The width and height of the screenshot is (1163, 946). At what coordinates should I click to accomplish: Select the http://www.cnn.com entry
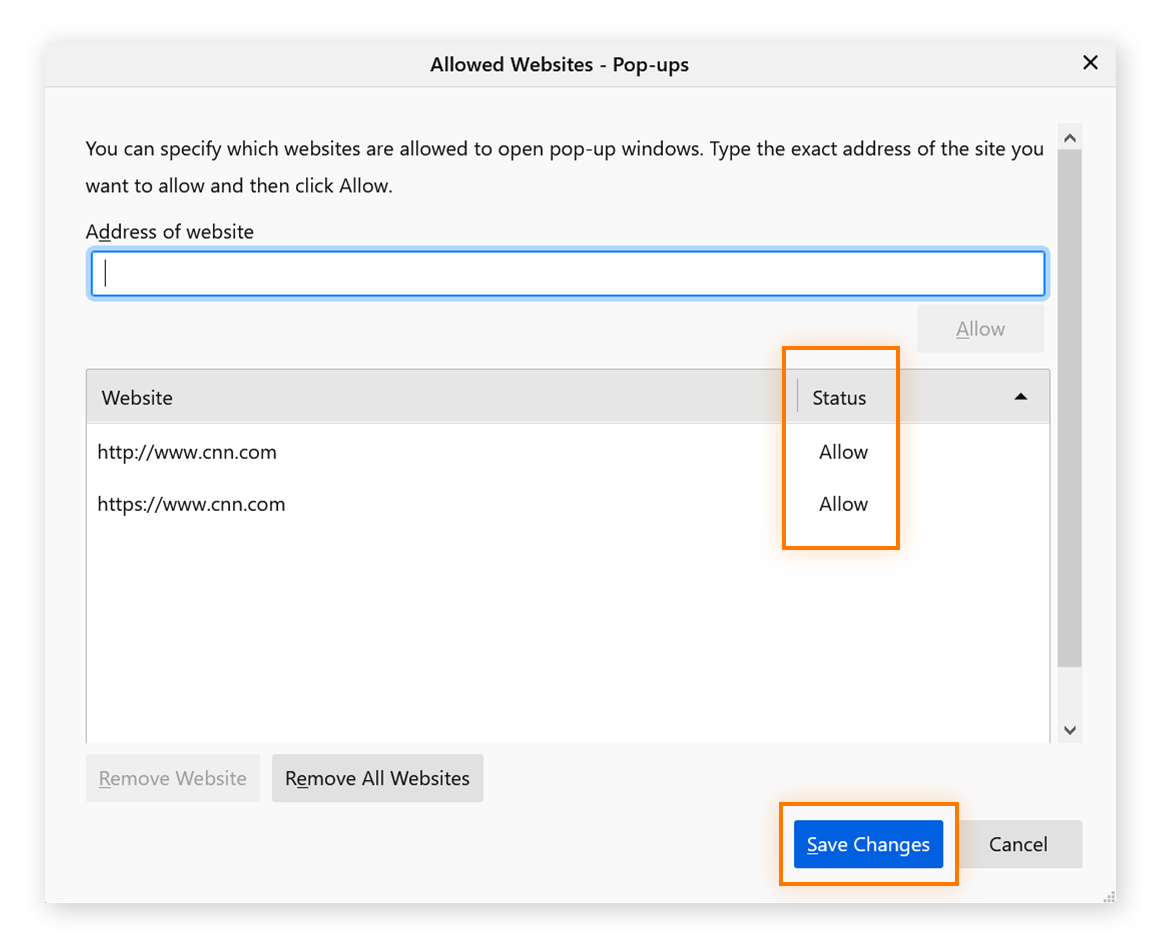(187, 452)
